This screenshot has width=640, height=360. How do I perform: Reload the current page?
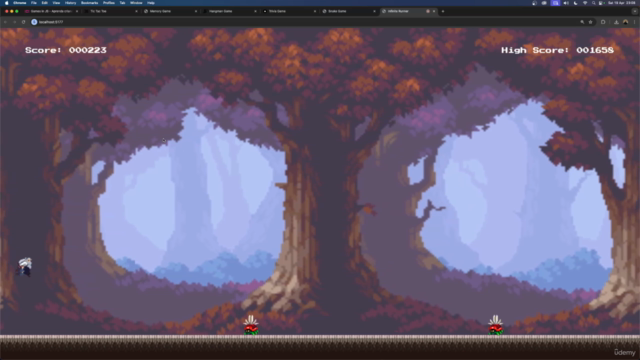[24, 22]
